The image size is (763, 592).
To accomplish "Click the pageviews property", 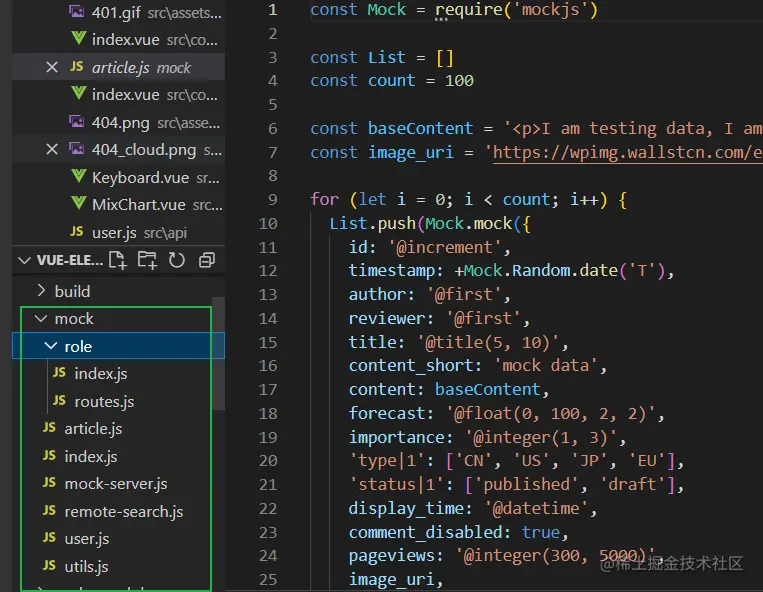I will click(x=391, y=556).
